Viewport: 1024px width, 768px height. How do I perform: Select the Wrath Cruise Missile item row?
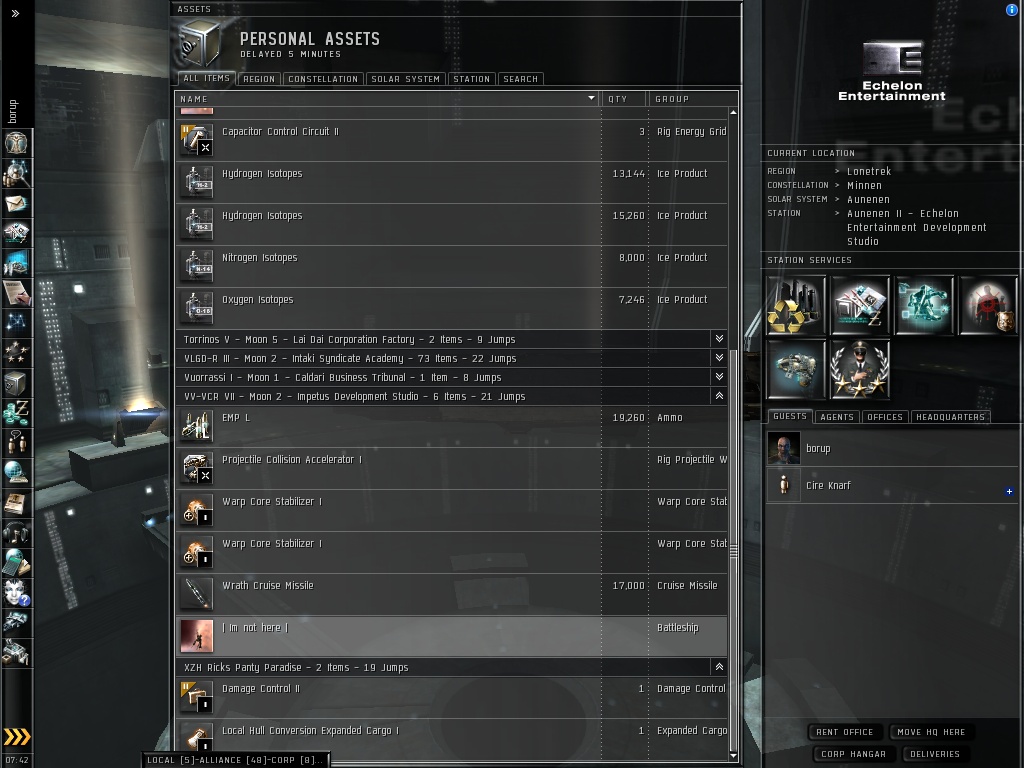(451, 595)
